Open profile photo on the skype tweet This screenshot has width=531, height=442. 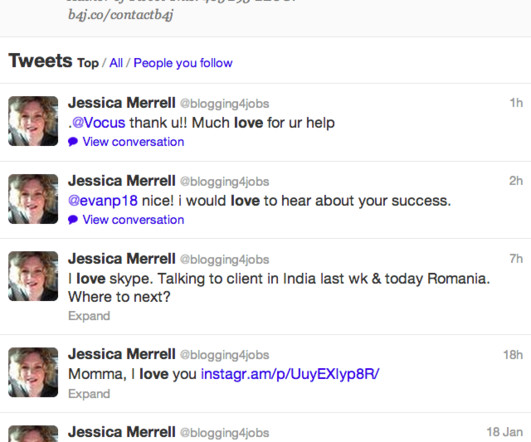33,276
